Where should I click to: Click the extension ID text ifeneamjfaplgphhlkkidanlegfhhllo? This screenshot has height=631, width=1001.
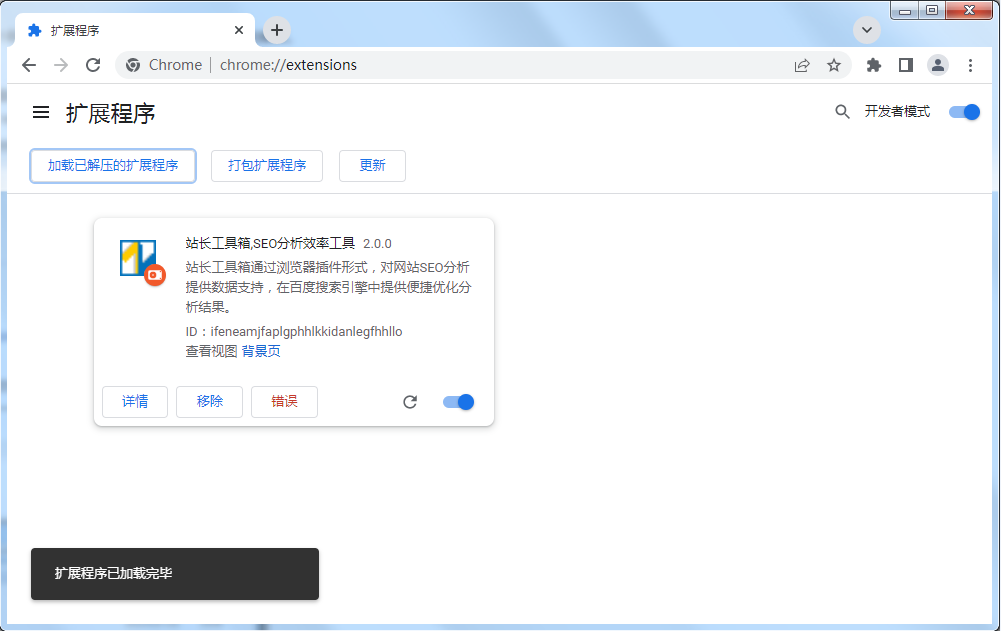306,331
